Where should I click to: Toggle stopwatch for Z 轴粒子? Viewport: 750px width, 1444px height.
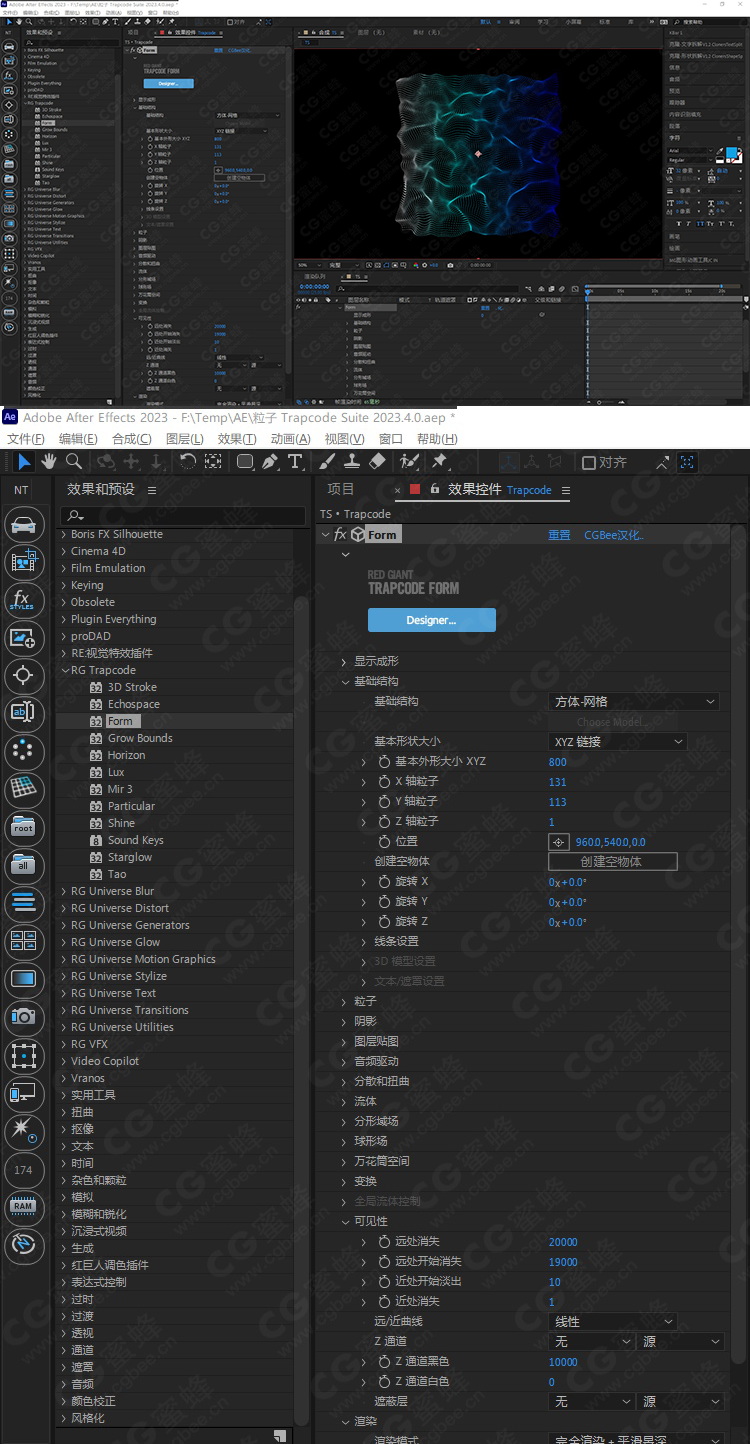coord(384,822)
